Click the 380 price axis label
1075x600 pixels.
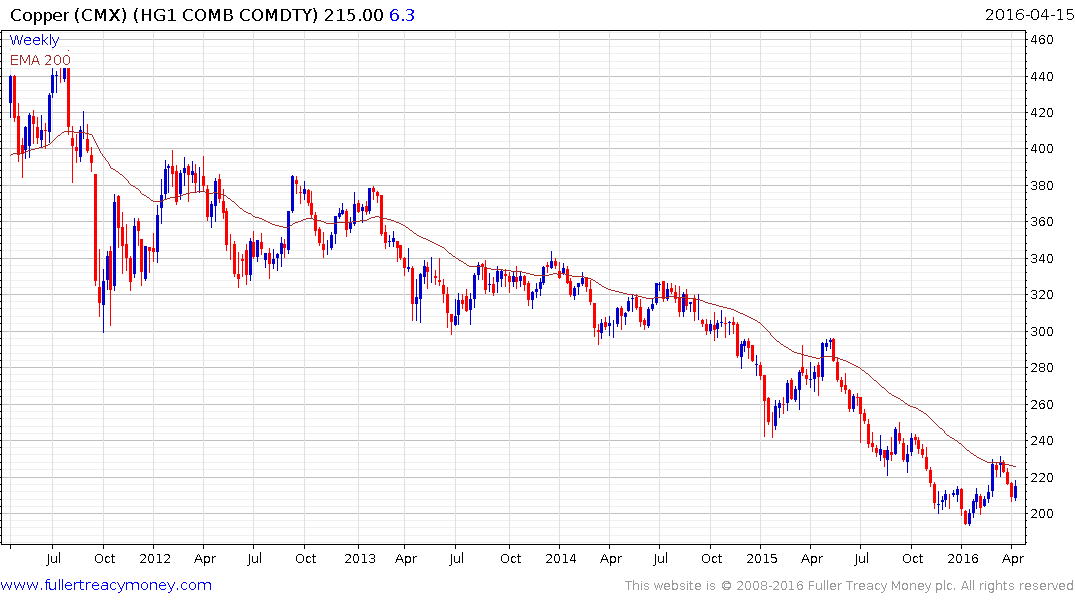click(x=1042, y=185)
